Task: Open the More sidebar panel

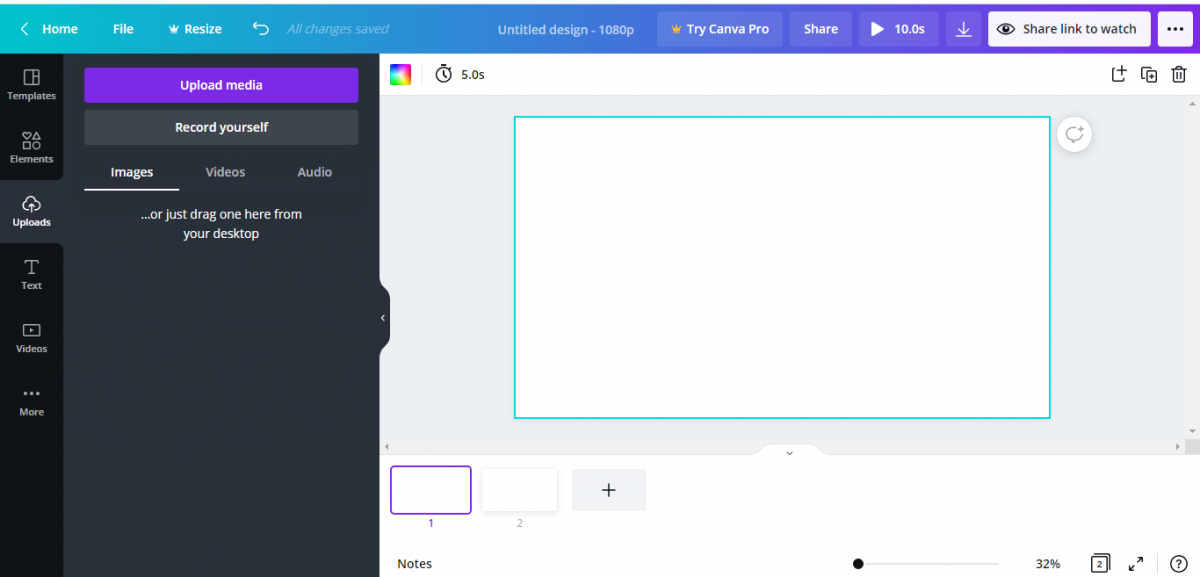Action: [31, 401]
